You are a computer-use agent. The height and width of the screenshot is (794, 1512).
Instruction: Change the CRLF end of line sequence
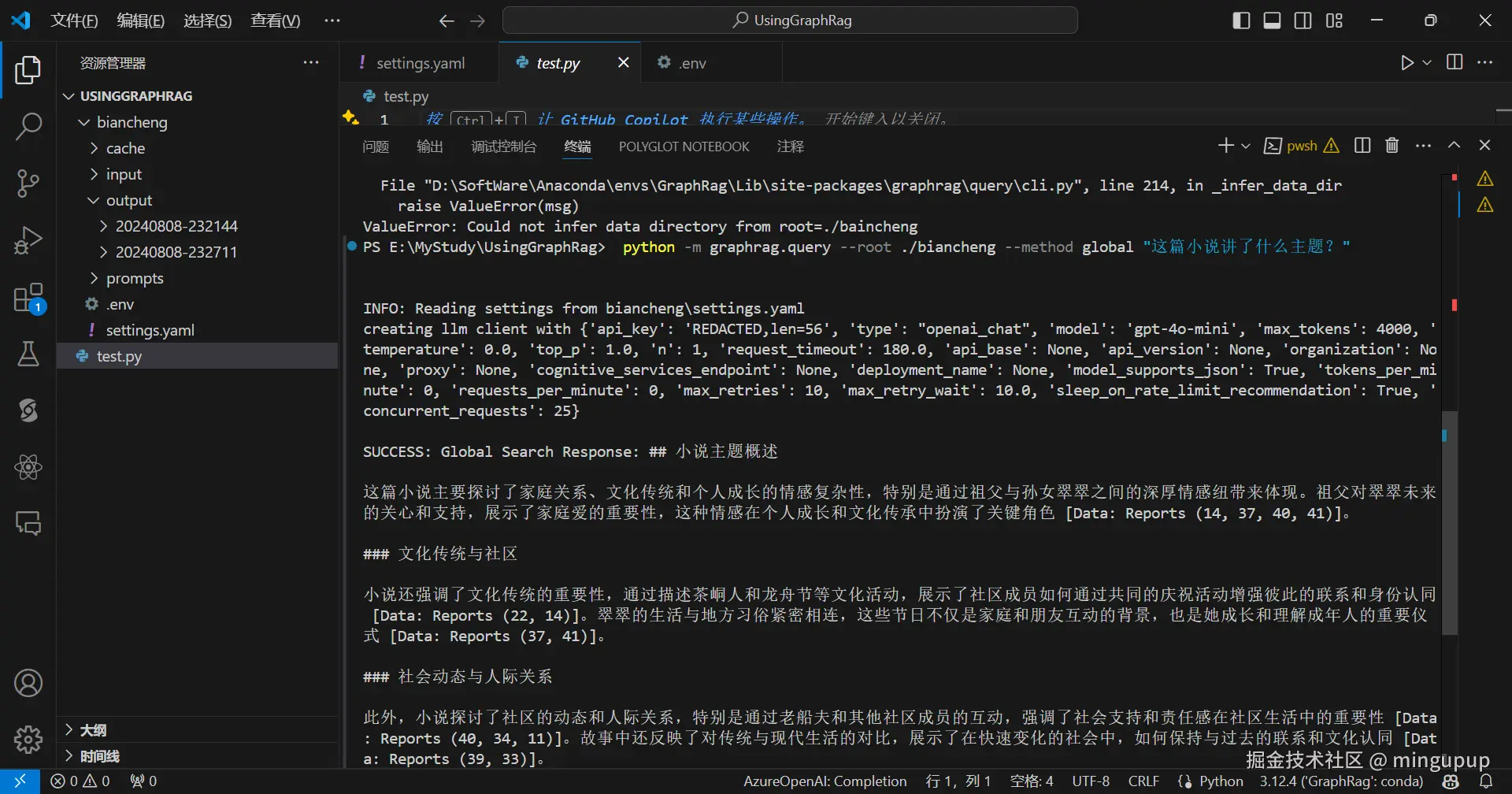tap(1143, 781)
